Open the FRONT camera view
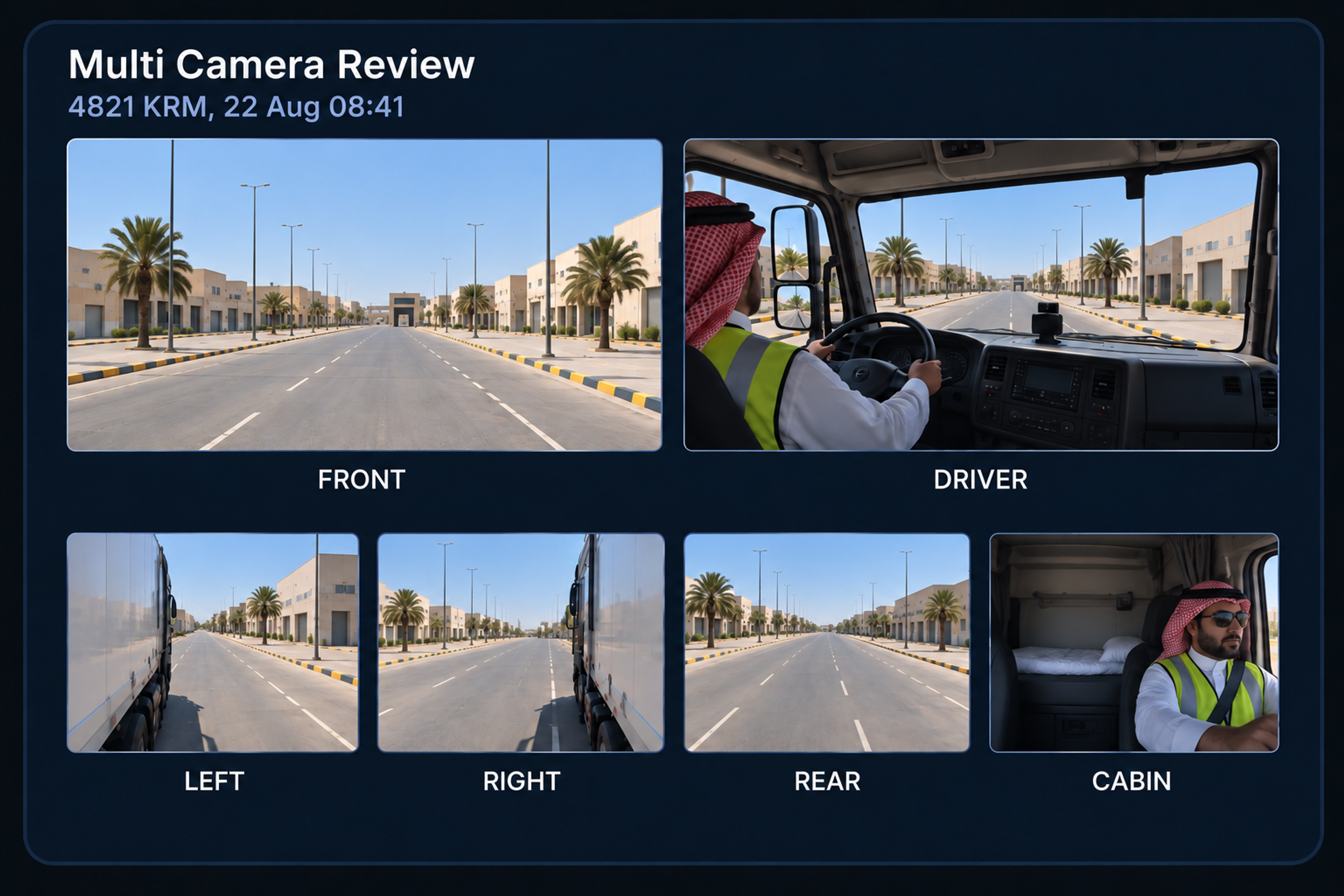 coord(365,295)
